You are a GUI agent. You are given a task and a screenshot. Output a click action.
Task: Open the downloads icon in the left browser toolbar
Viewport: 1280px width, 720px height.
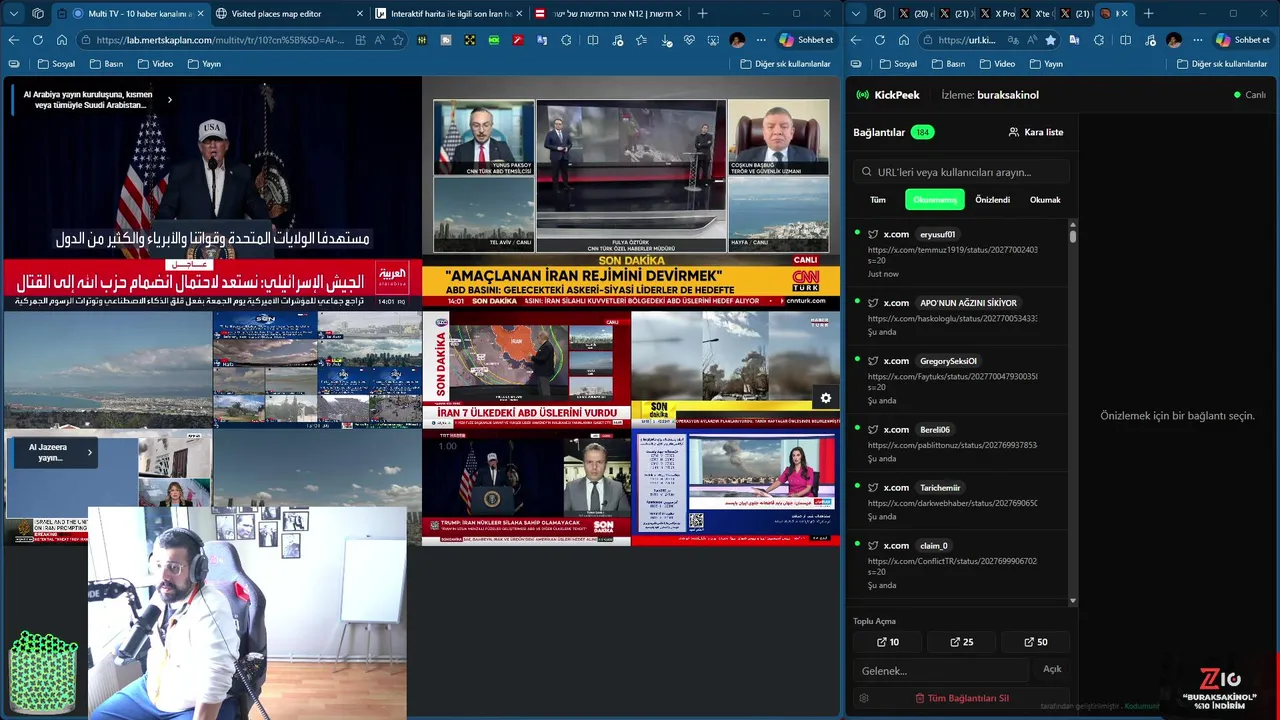(x=667, y=40)
